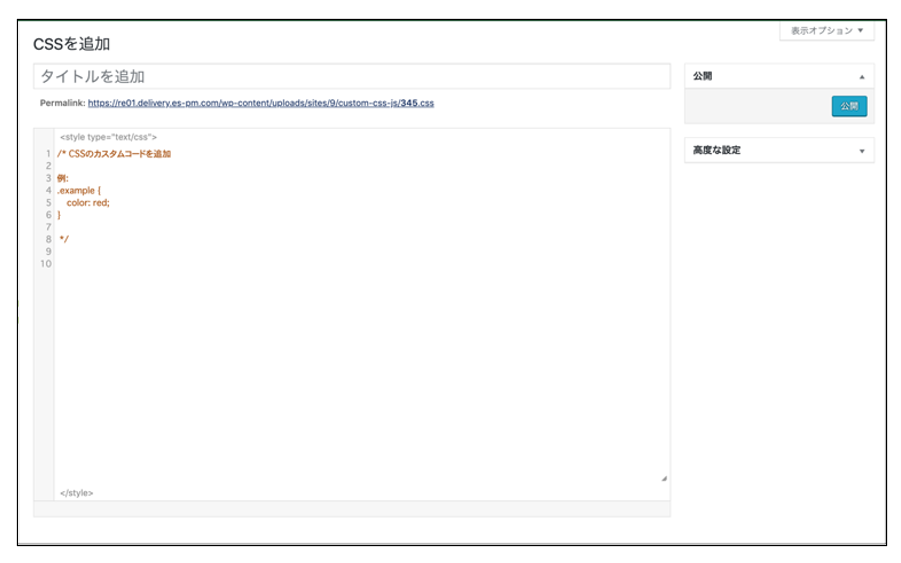The image size is (901, 563).
Task: Collapse the 公開 panel using its arrow
Action: (861, 77)
